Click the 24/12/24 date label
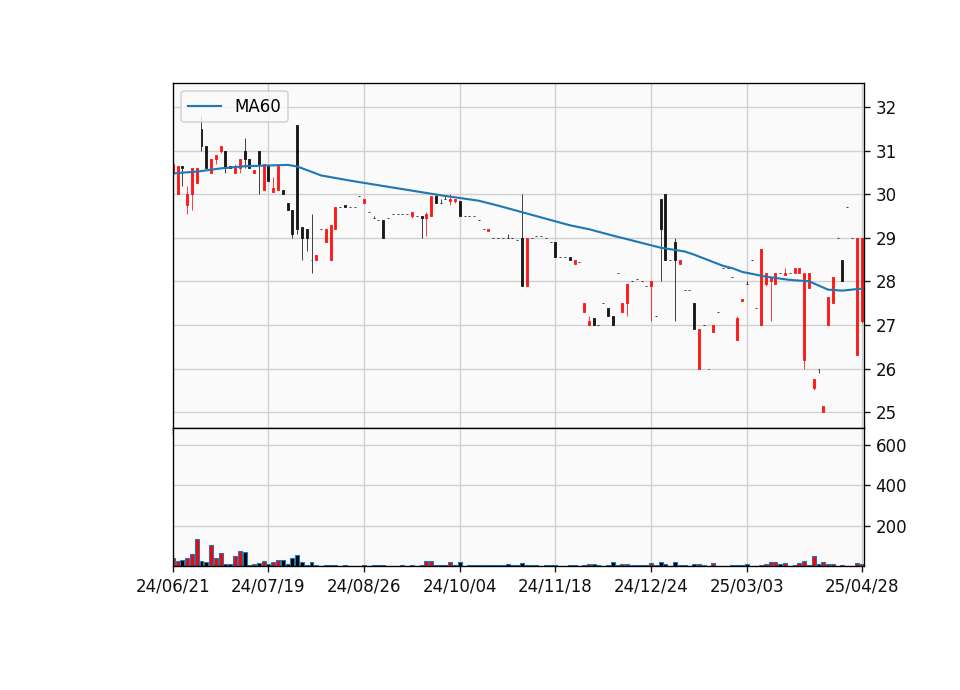This screenshot has height=690, width=960. pos(651,586)
